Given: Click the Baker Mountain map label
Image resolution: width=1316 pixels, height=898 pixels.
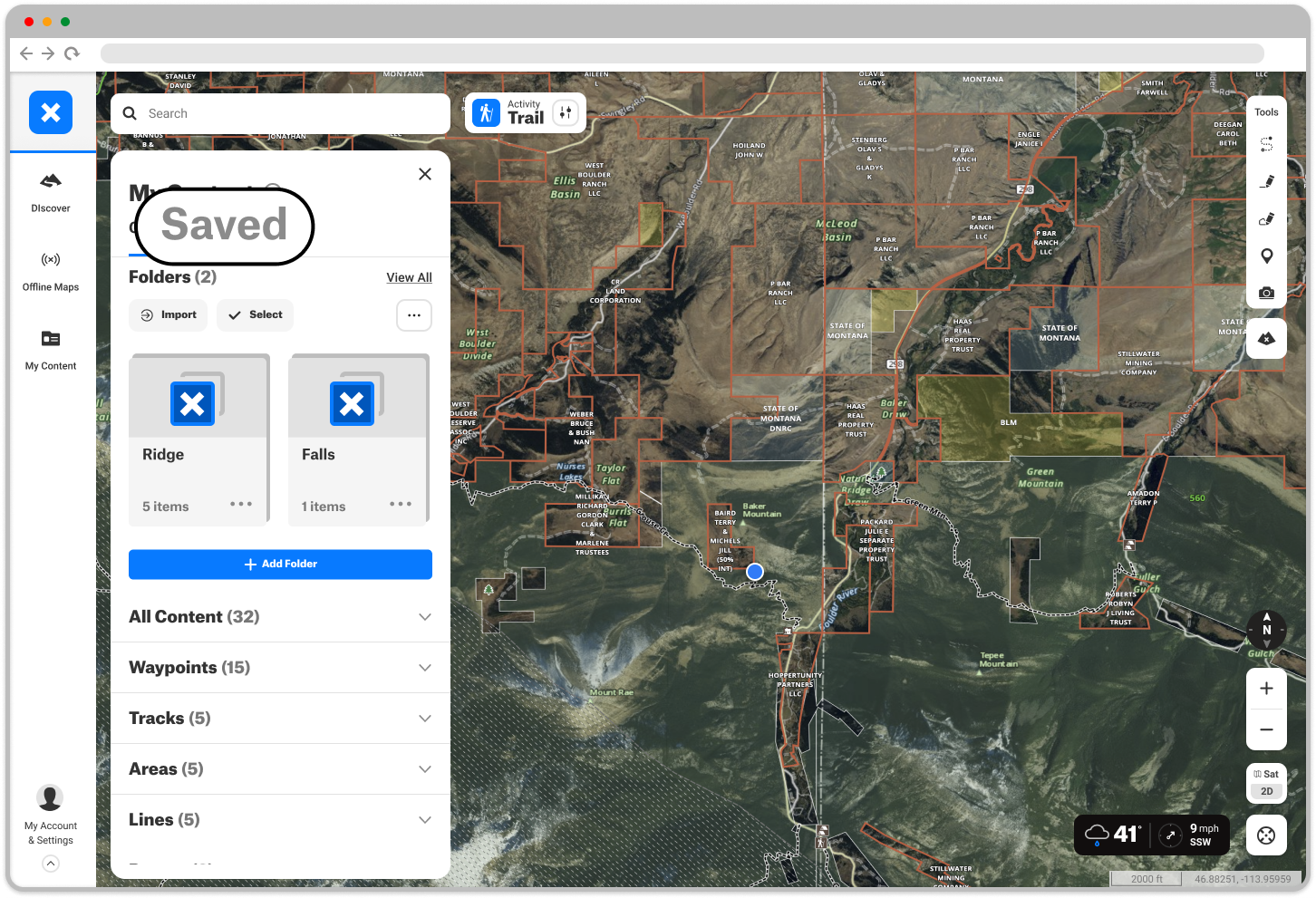Looking at the screenshot, I should point(761,510).
